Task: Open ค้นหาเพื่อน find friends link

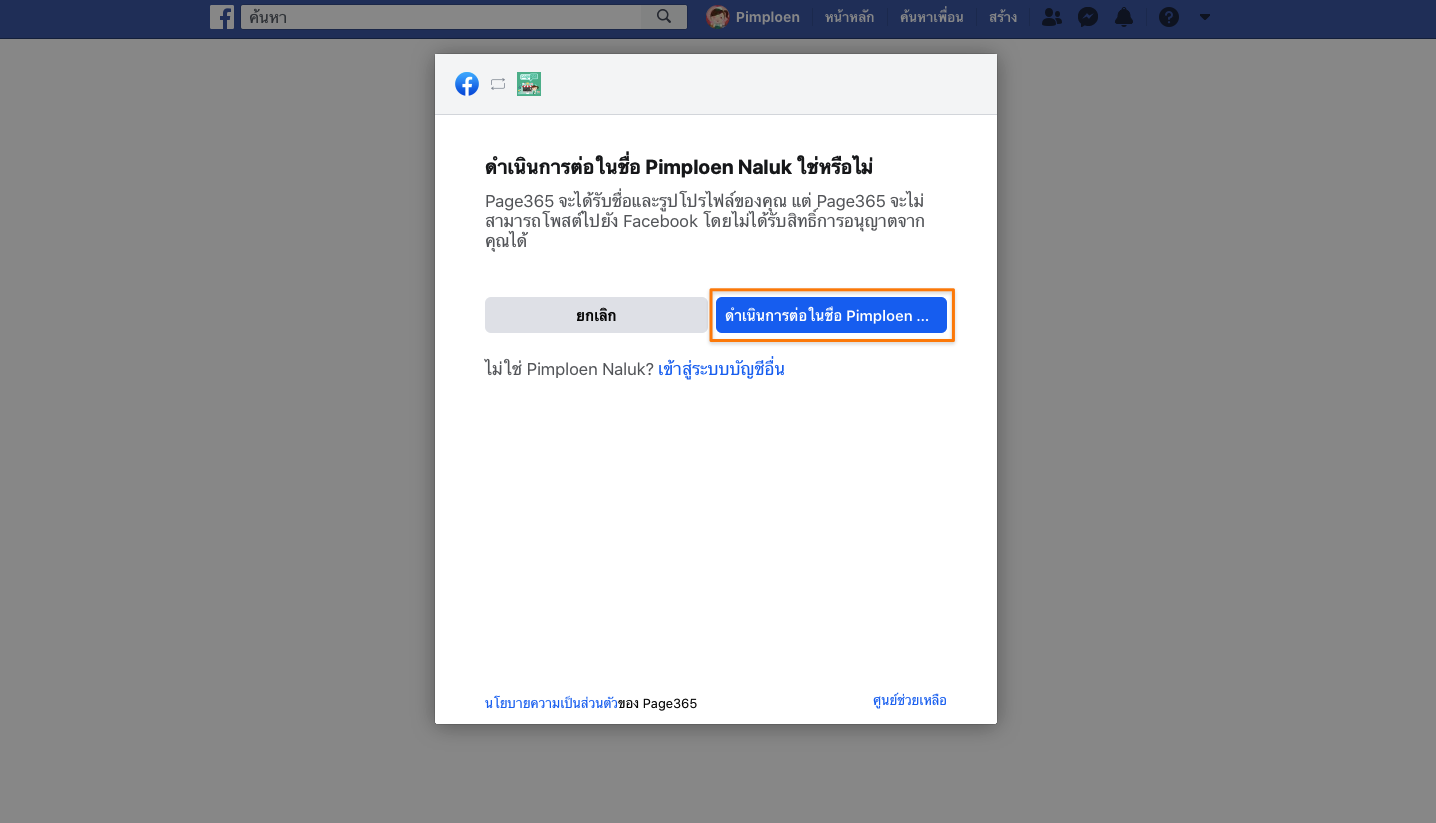Action: [931, 17]
